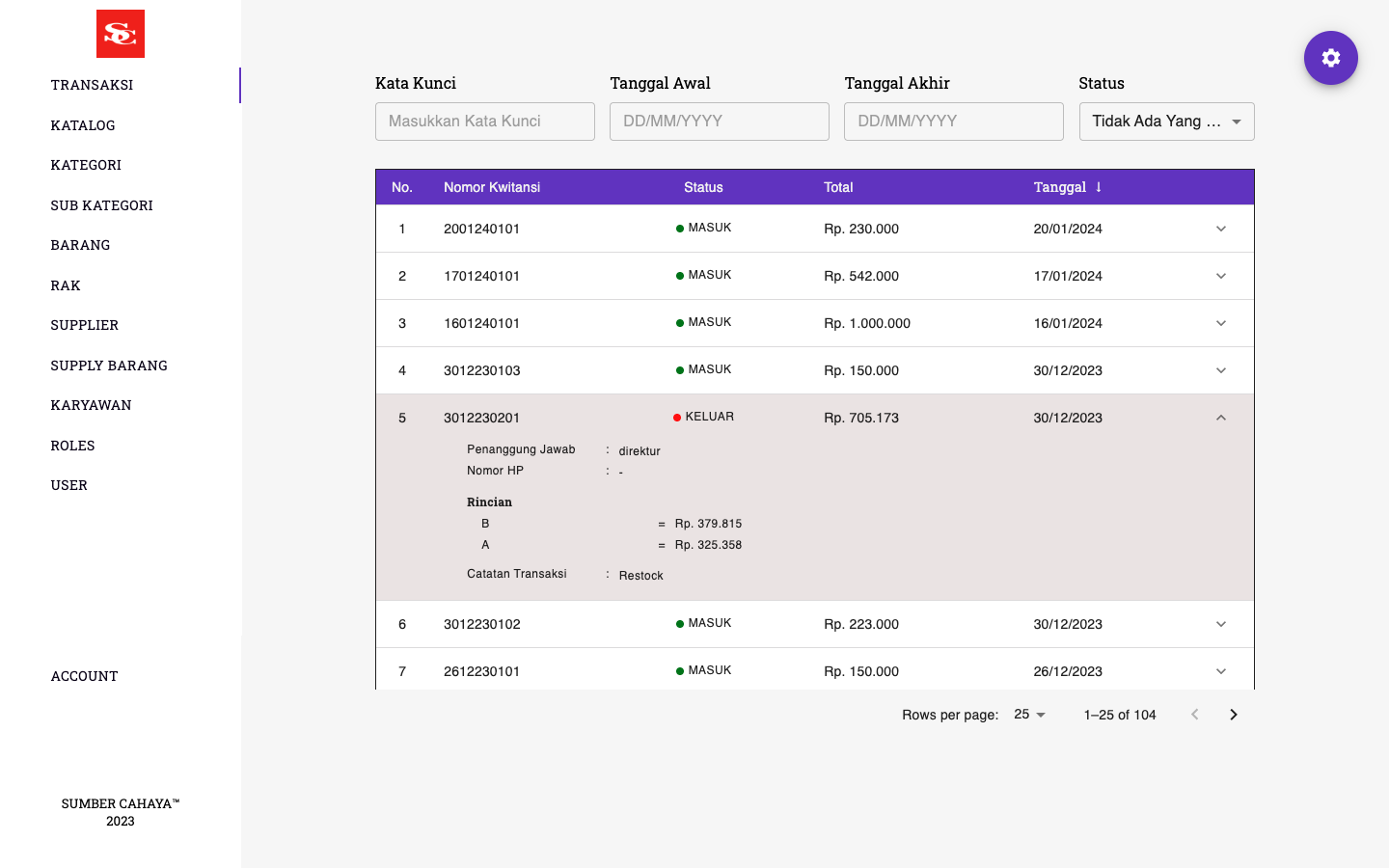This screenshot has width=1389, height=868.
Task: Expand row for receipt 1601240101
Action: point(1220,323)
